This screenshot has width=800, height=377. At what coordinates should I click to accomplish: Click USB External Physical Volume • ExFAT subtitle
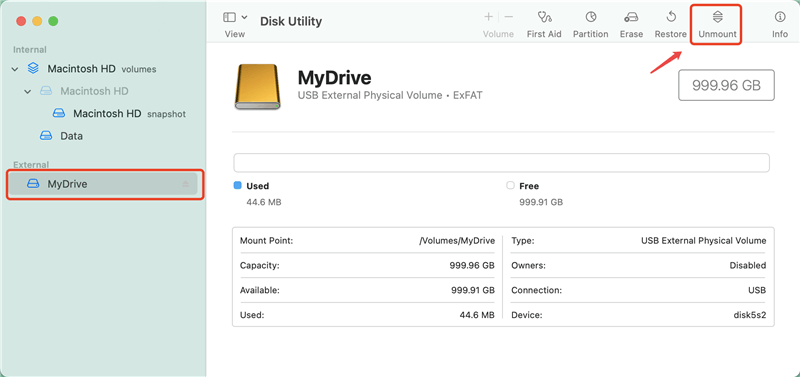point(390,95)
